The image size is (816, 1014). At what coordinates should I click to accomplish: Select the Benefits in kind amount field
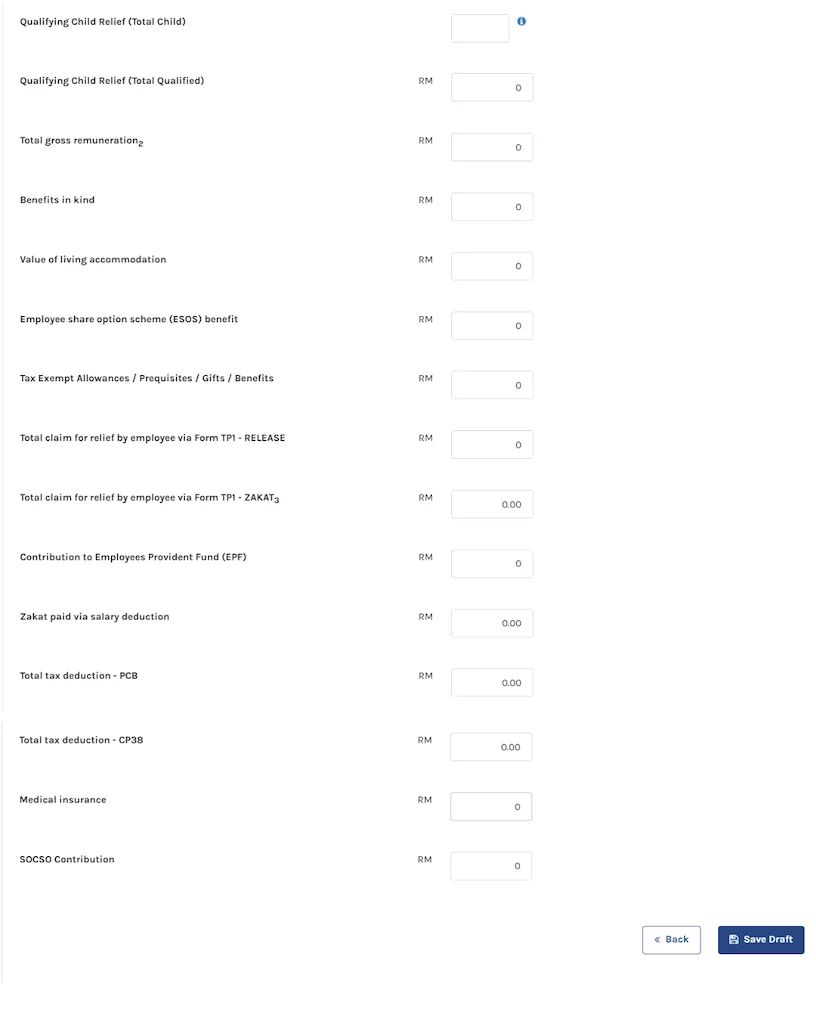pyautogui.click(x=491, y=207)
